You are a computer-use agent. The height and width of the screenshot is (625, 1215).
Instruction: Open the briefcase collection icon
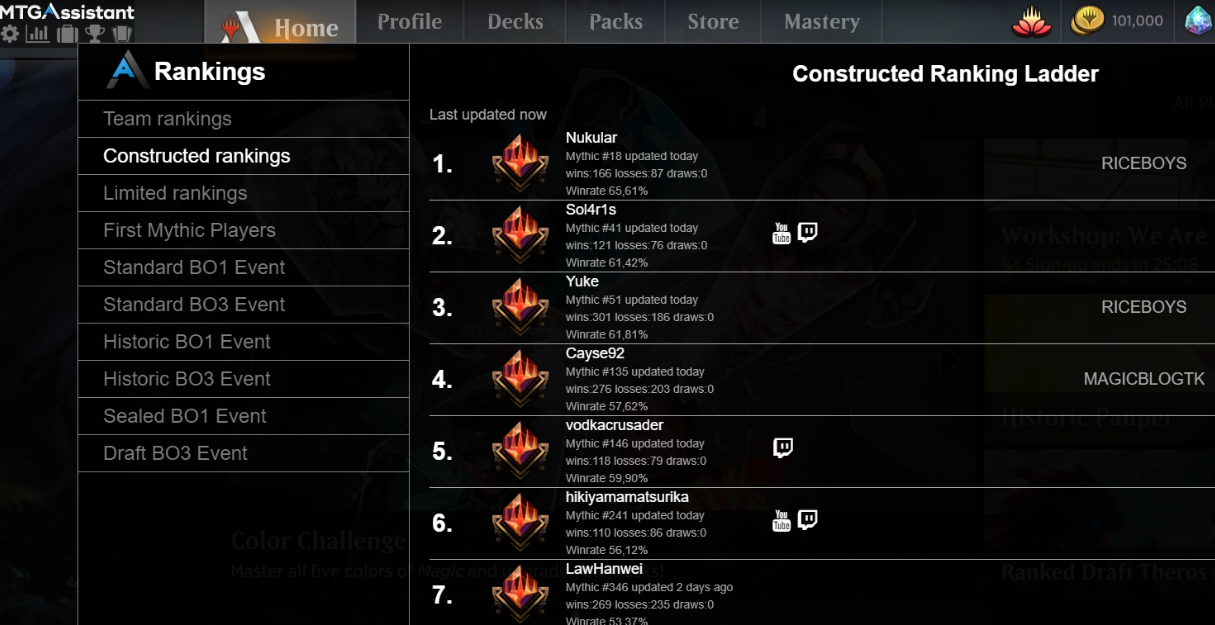[67, 34]
